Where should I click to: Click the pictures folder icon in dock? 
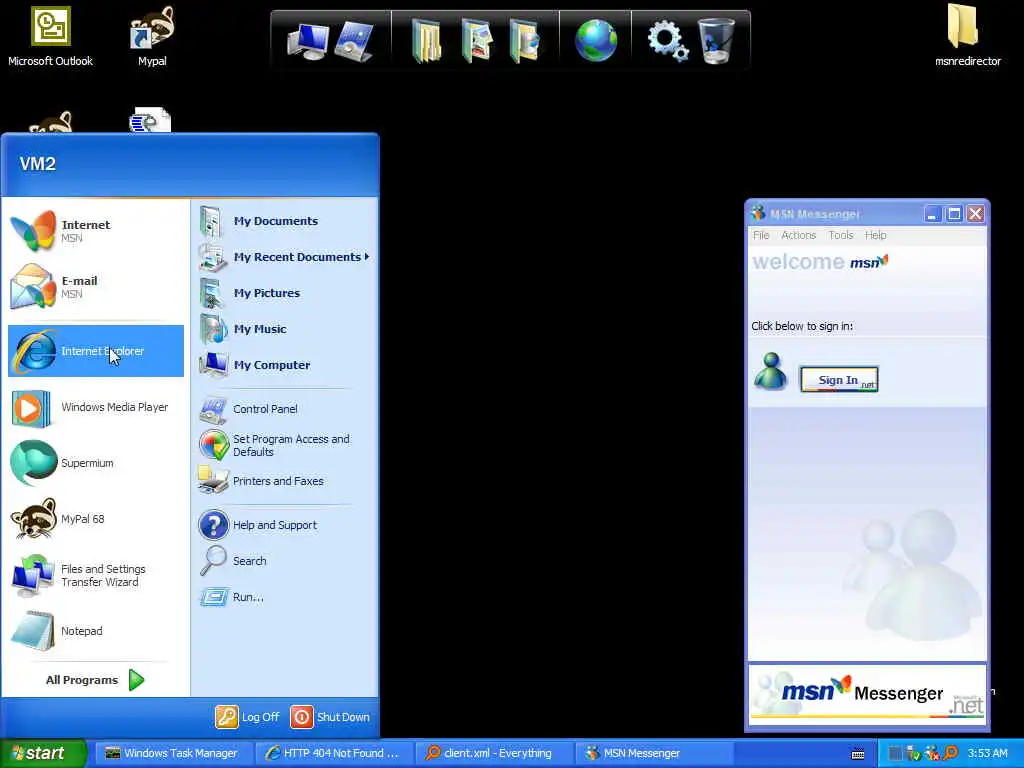coord(476,40)
